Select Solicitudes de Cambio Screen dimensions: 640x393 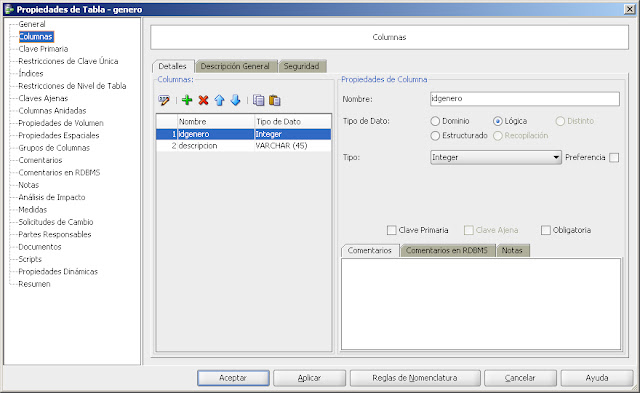pyautogui.click(x=56, y=222)
